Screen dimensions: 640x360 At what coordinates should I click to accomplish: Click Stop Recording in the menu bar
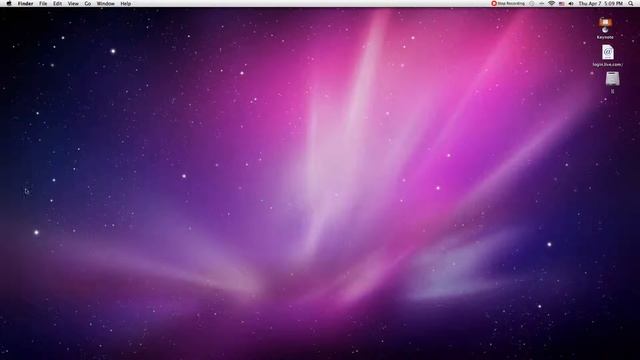[x=508, y=3]
